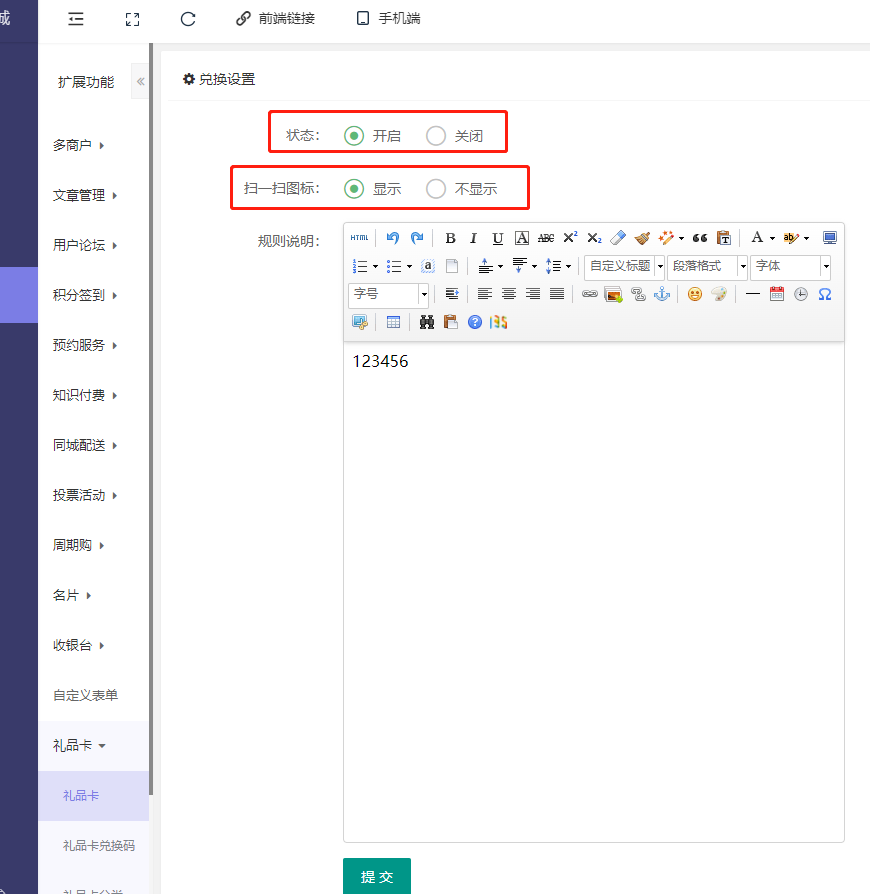This screenshot has height=894, width=870.
Task: Insert an emoticon with the smiley icon
Action: [x=695, y=294]
